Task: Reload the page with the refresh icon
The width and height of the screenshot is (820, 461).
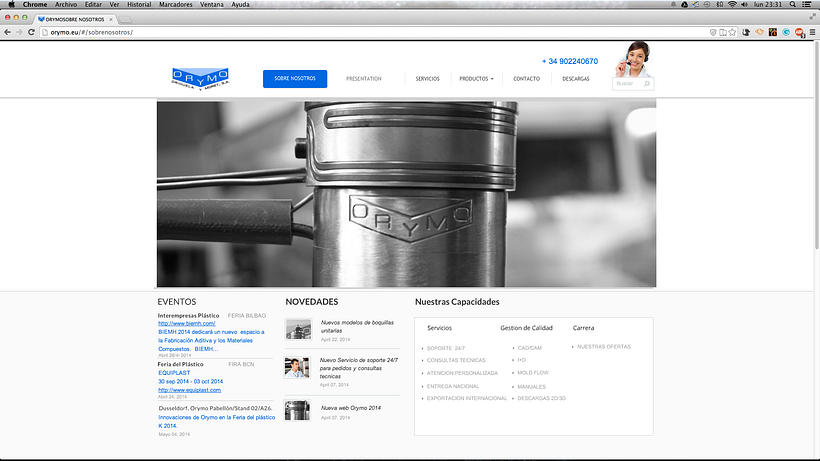Action: click(31, 32)
